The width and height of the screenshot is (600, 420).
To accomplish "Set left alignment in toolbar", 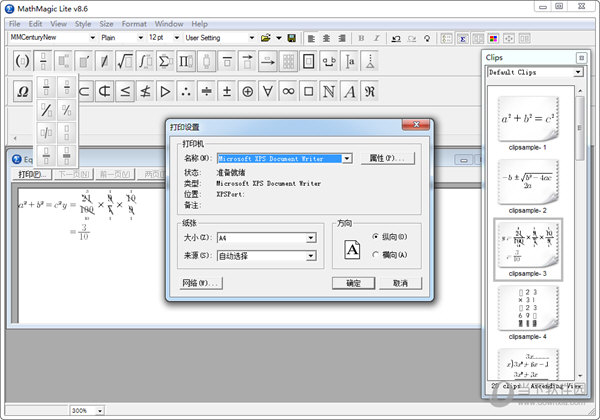I will pyautogui.click(x=311, y=38).
